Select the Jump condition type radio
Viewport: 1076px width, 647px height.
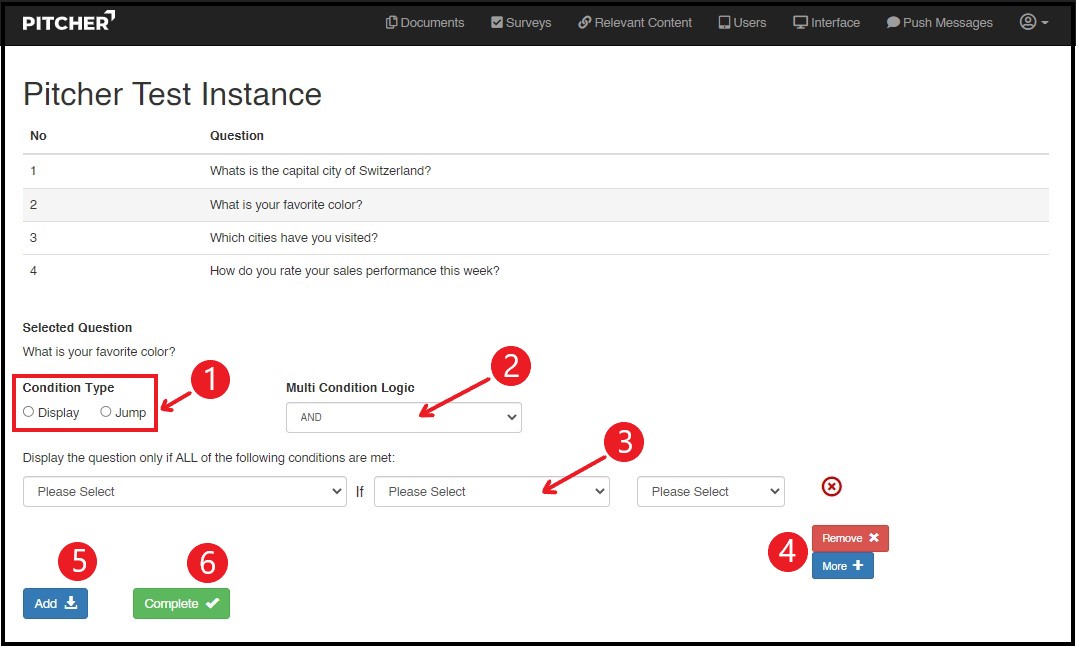106,412
